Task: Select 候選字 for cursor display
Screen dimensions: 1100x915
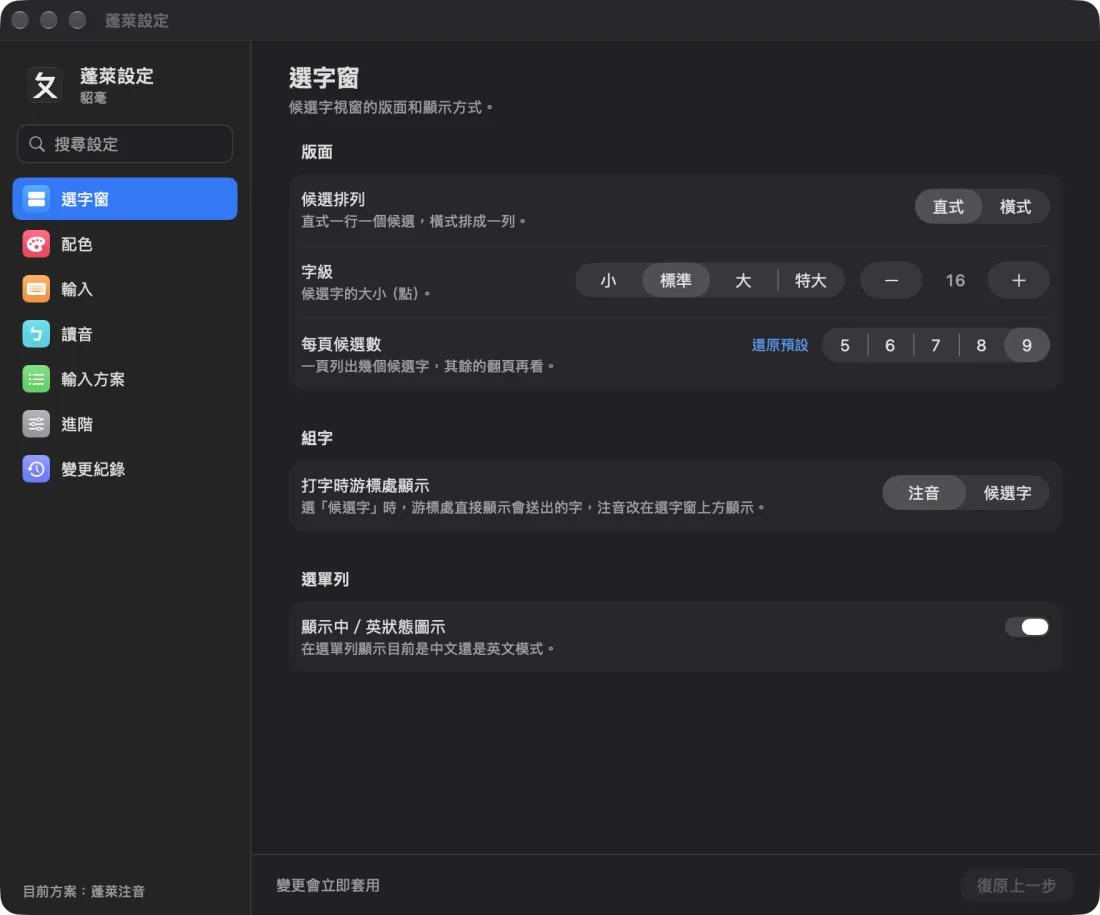Action: pyautogui.click(x=1007, y=493)
